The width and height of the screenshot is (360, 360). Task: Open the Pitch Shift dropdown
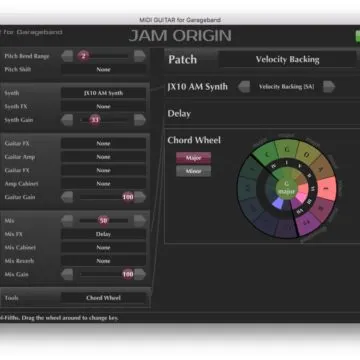103,70
